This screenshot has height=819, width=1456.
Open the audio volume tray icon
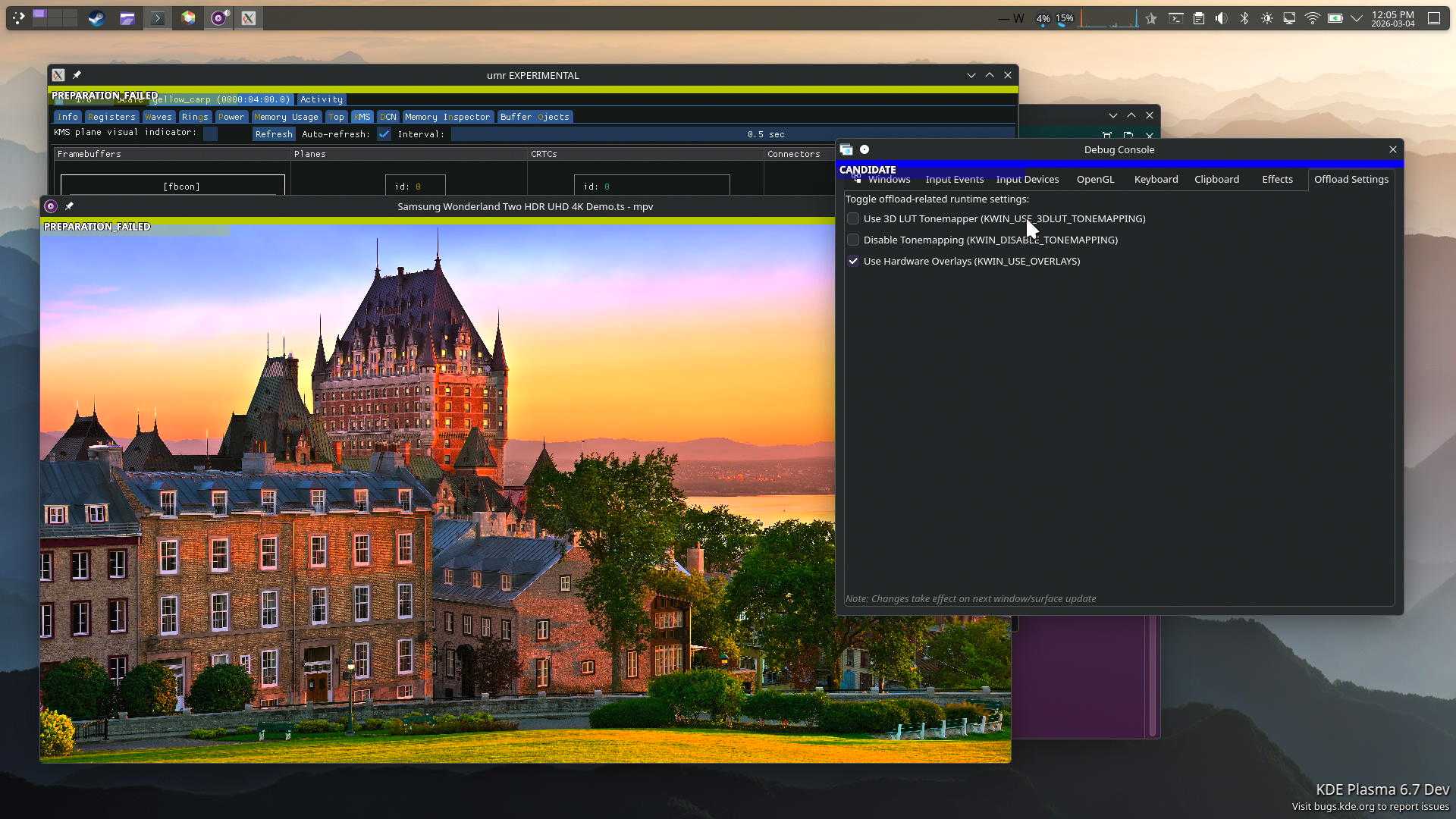pyautogui.click(x=1221, y=18)
